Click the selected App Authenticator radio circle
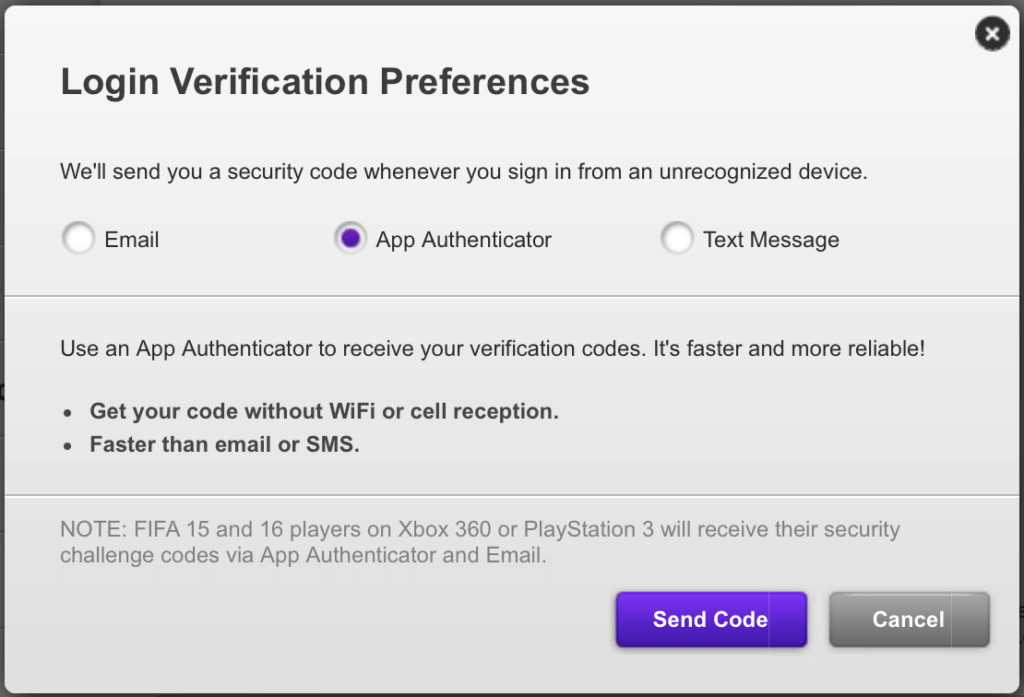Screen dimensions: 1024x697 point(350,239)
